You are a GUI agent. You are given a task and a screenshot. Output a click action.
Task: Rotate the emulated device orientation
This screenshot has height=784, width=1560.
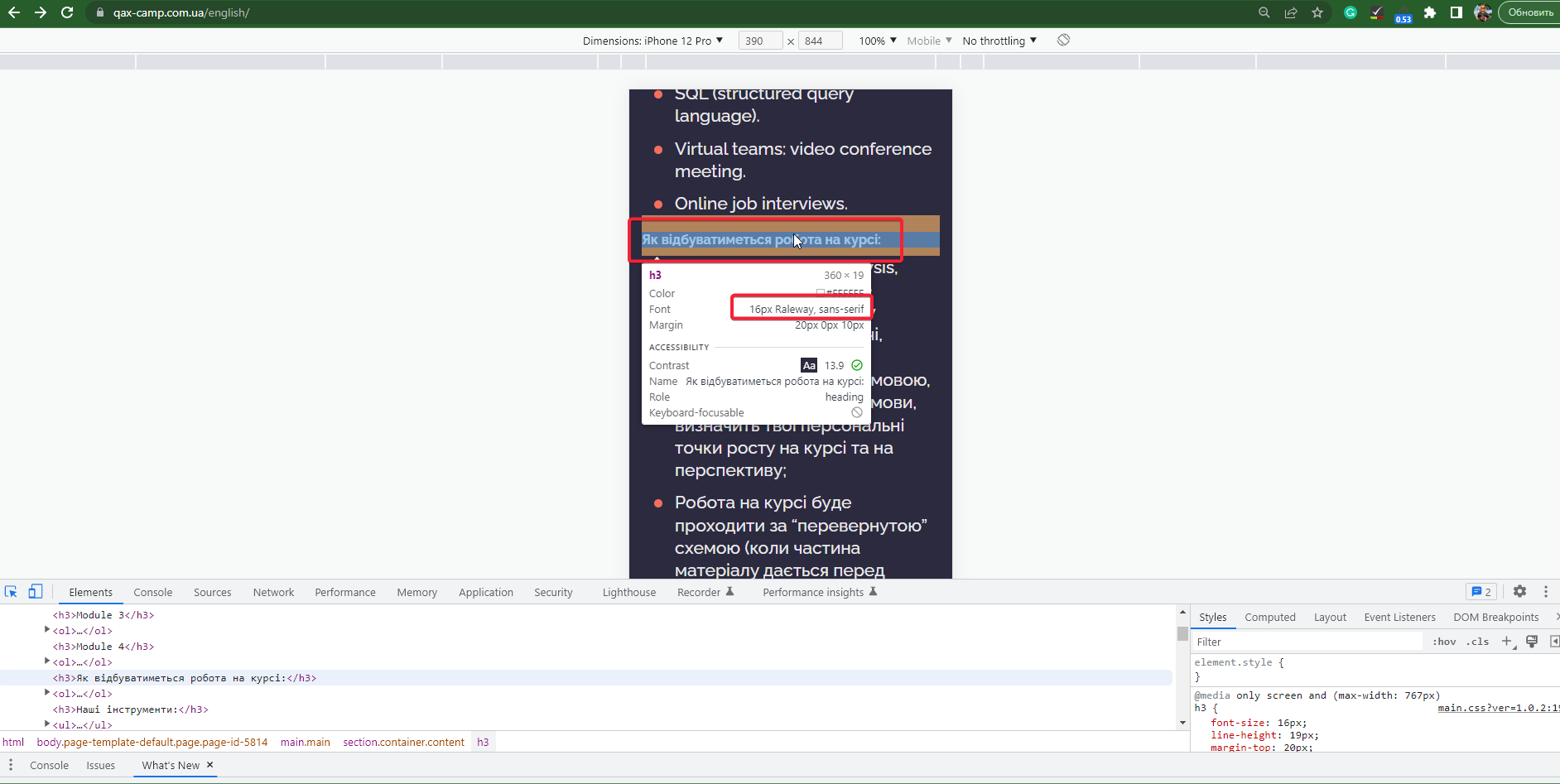tap(1063, 39)
